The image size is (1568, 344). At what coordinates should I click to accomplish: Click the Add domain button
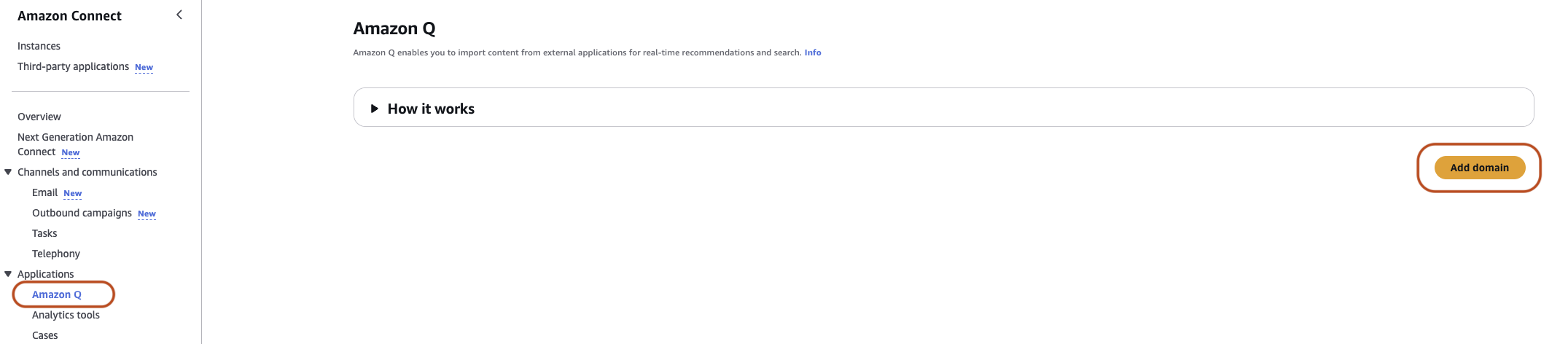tap(1479, 168)
